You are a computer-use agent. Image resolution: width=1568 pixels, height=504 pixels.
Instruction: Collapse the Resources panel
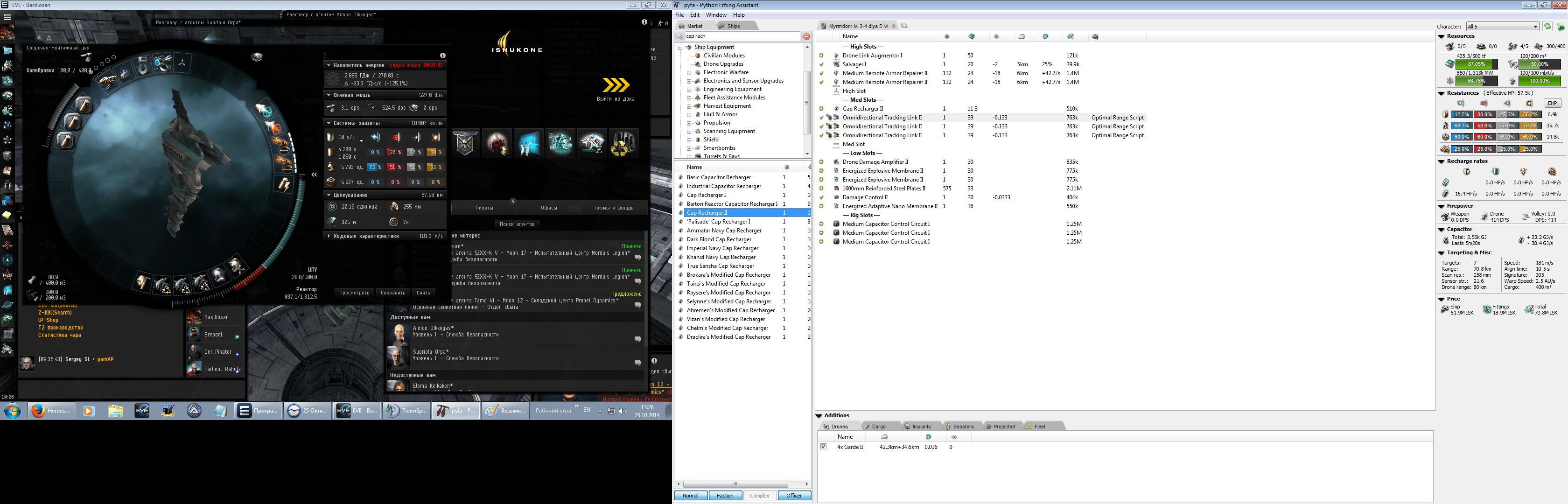1442,36
